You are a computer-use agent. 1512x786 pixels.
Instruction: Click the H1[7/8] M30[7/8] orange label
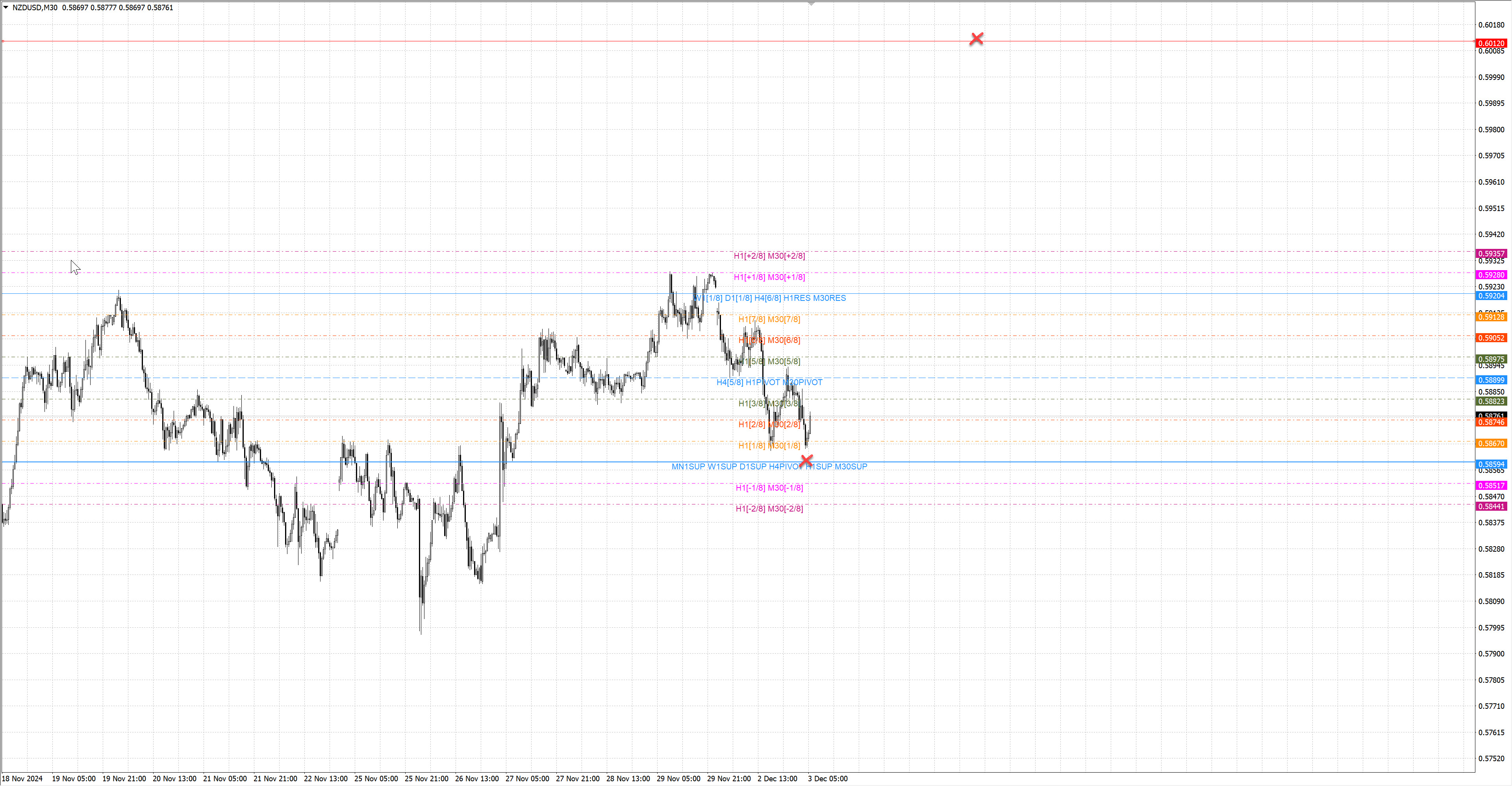tap(769, 319)
